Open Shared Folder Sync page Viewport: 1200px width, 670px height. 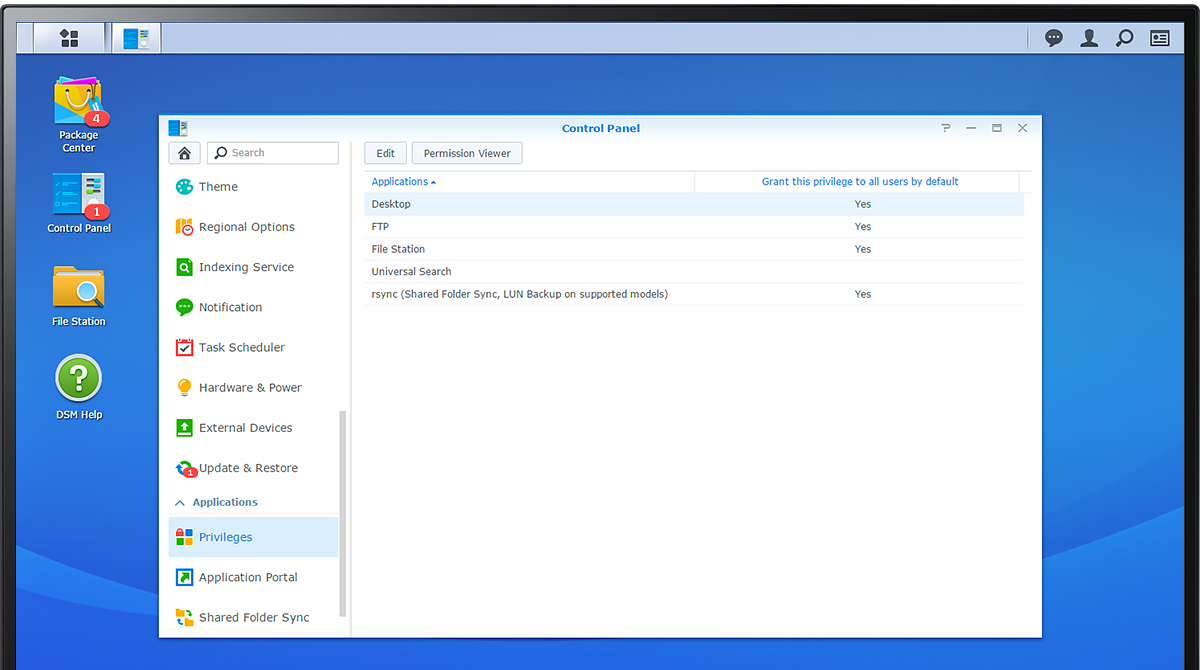click(253, 617)
